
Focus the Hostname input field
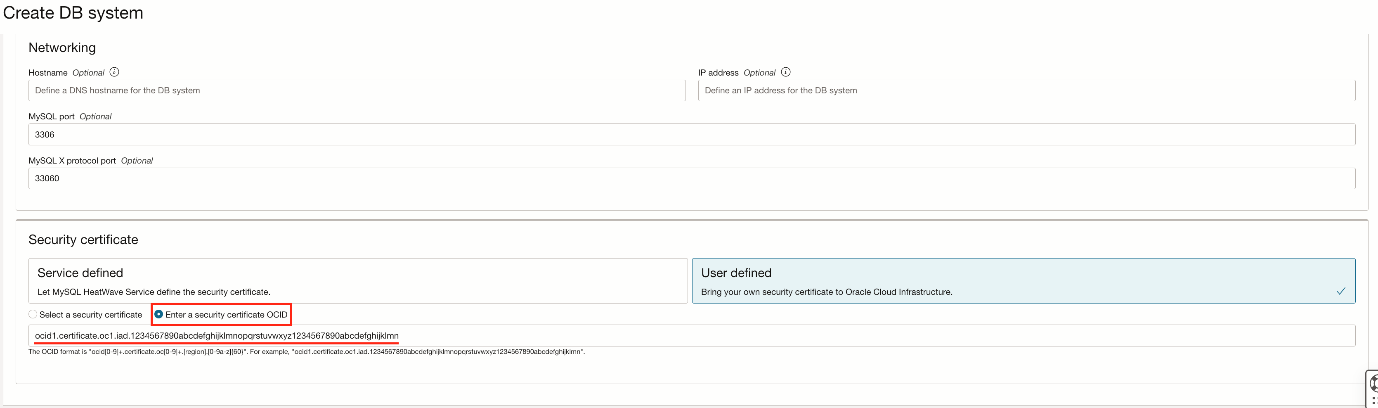tap(359, 90)
